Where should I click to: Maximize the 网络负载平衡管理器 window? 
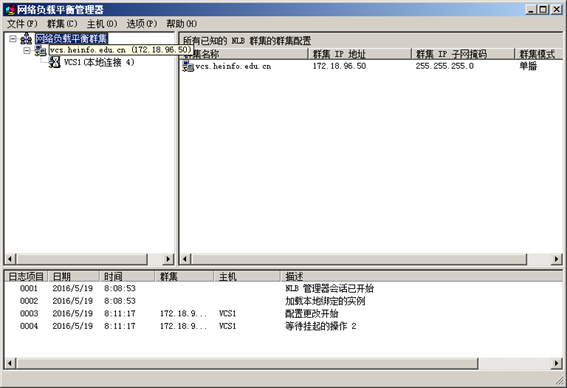click(543, 10)
